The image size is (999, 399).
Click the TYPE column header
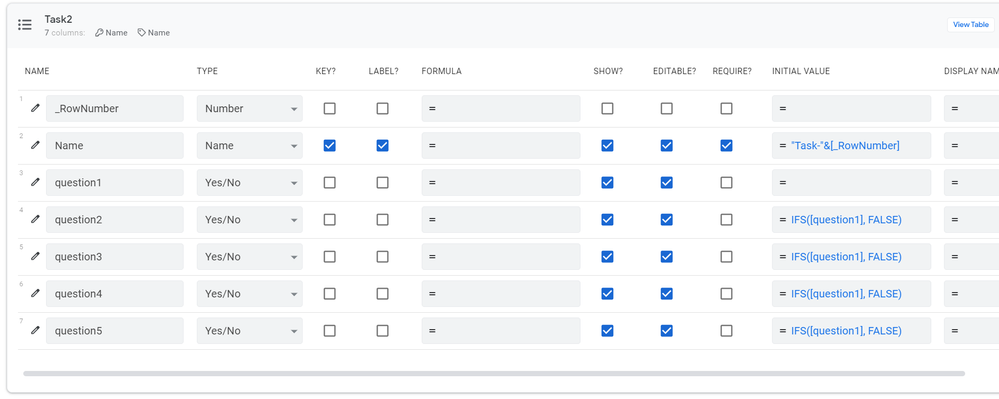[x=207, y=71]
